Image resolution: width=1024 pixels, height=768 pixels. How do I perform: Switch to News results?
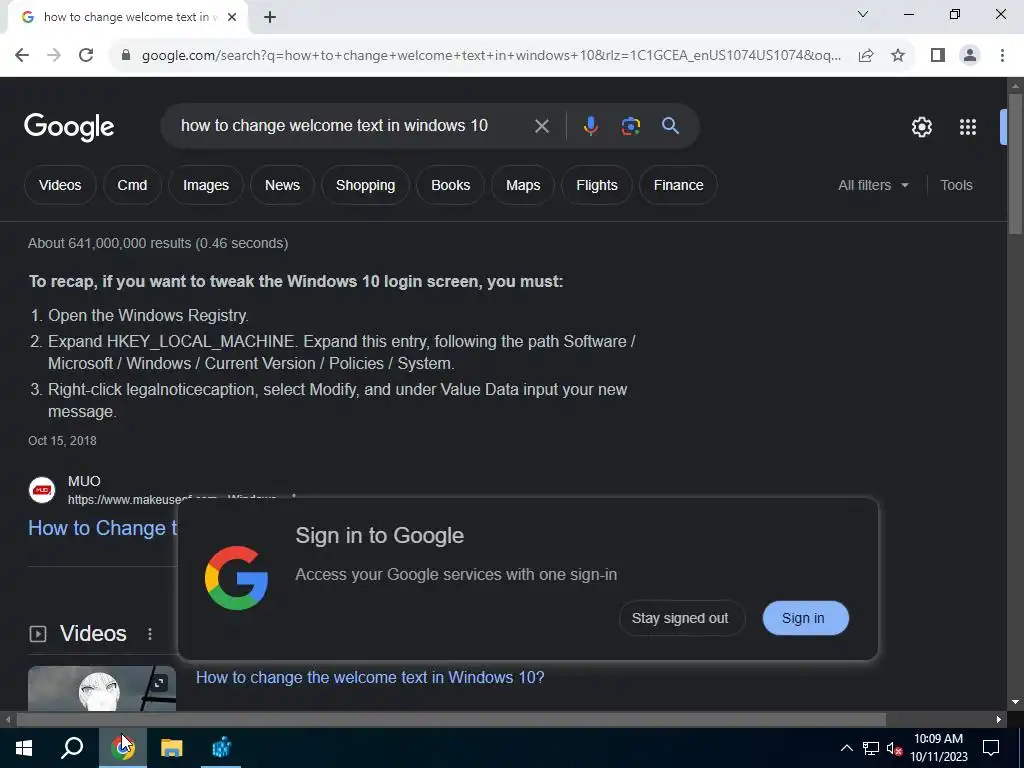tap(282, 185)
